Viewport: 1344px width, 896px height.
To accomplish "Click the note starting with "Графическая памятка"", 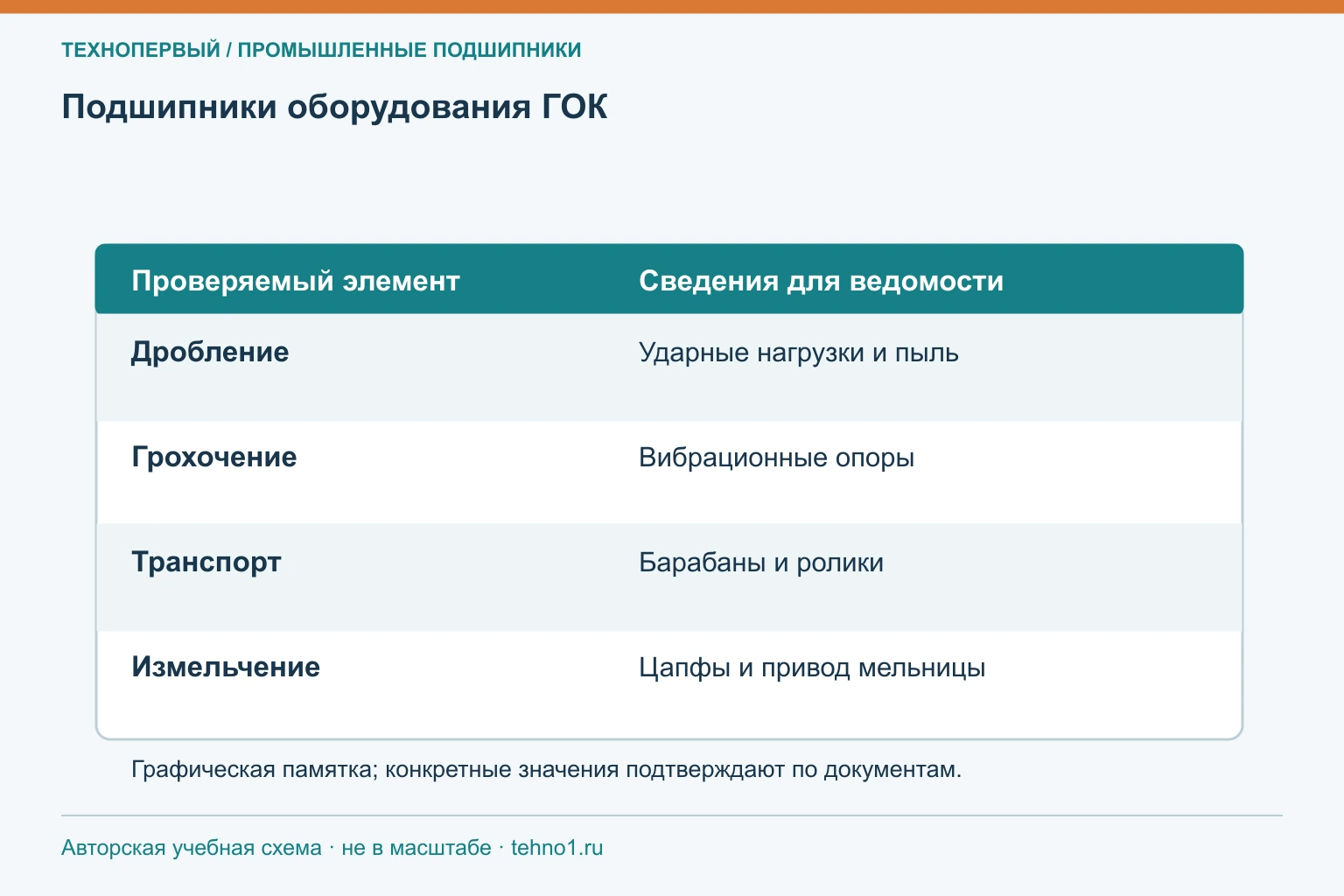I will (547, 770).
